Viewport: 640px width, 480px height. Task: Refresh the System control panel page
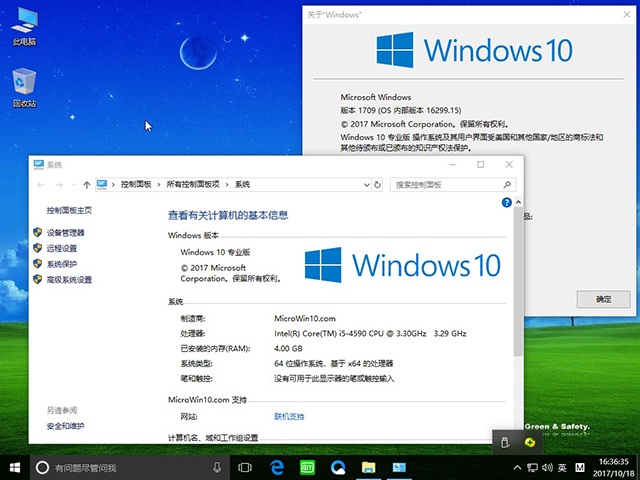coord(378,185)
